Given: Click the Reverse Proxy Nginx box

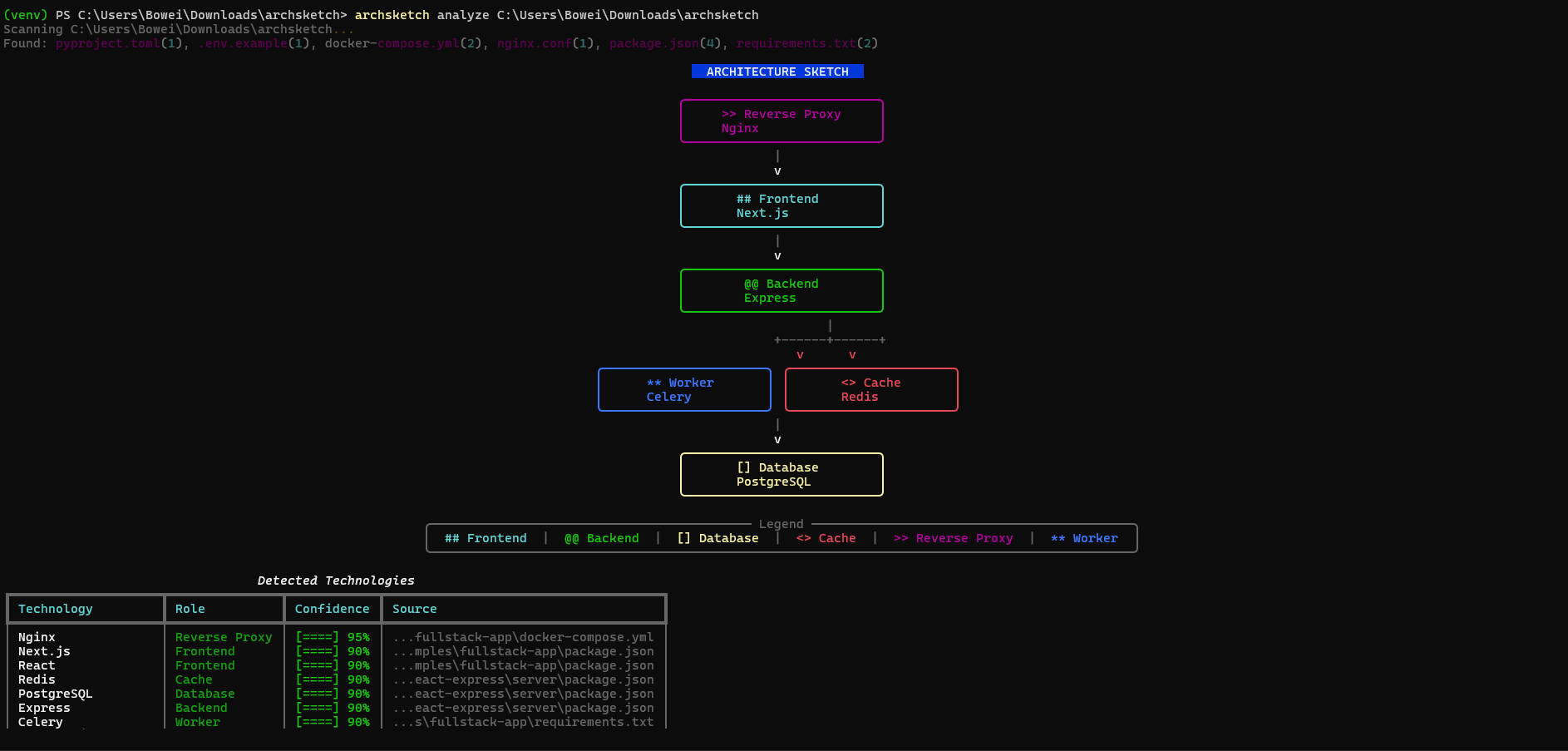Looking at the screenshot, I should [x=782, y=121].
